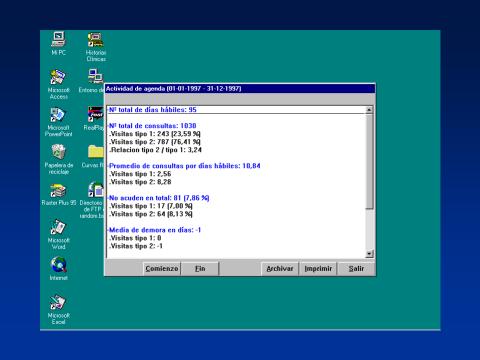Screen dimensions: 480x360
Task: Click the Archivar button
Action: pyautogui.click(x=280, y=269)
